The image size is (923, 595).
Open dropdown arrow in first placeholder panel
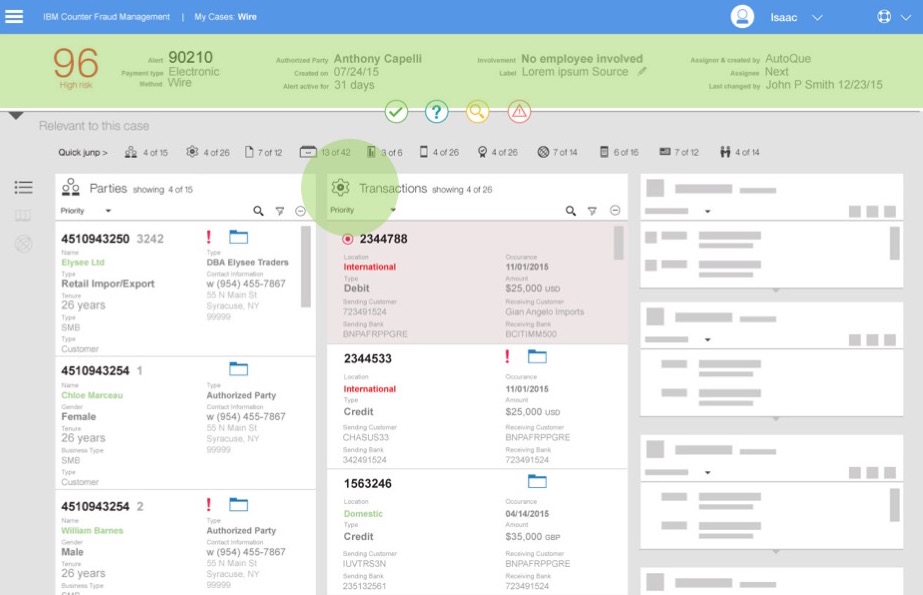pyautogui.click(x=708, y=211)
